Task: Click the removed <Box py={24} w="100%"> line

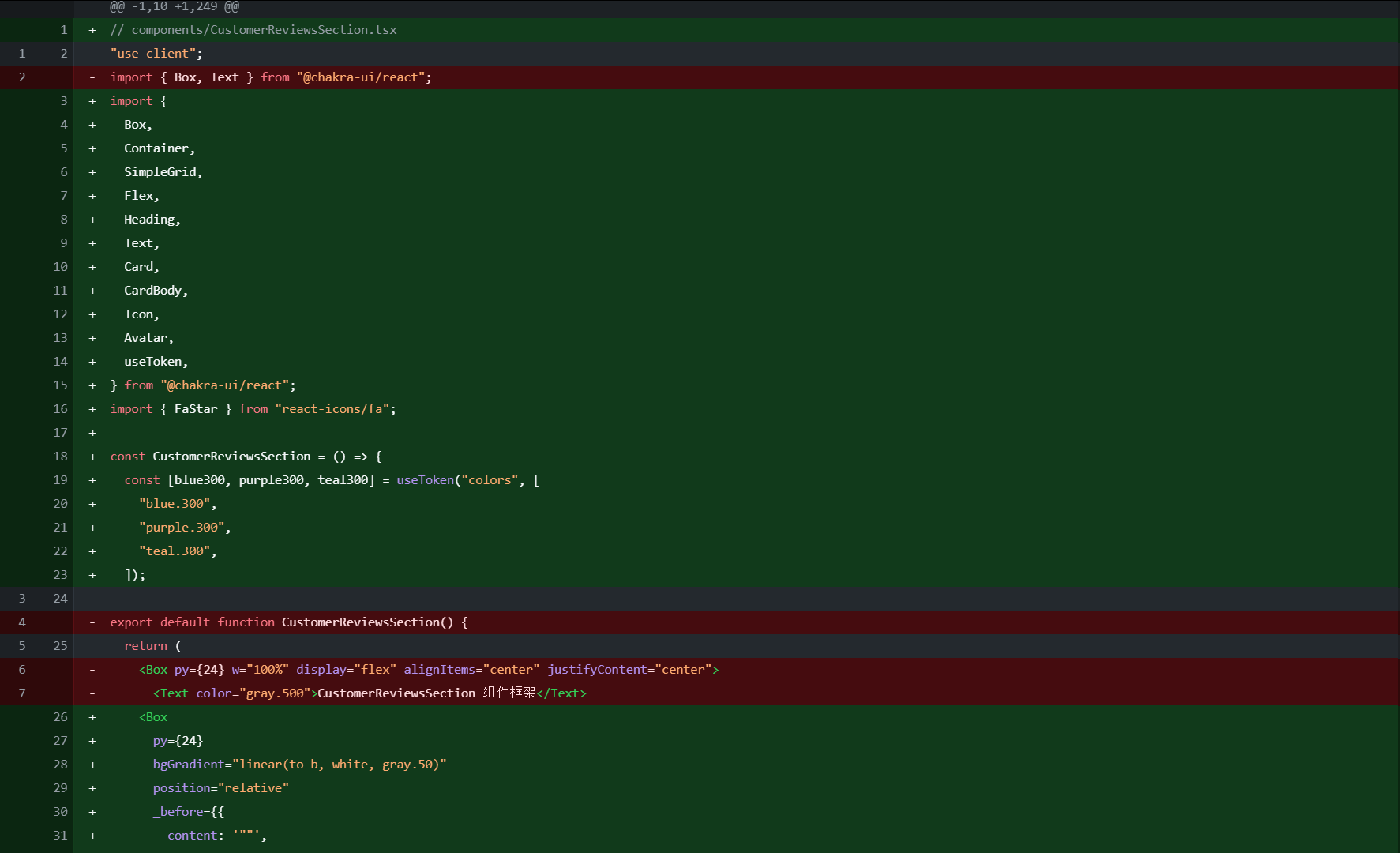Action: [429, 670]
